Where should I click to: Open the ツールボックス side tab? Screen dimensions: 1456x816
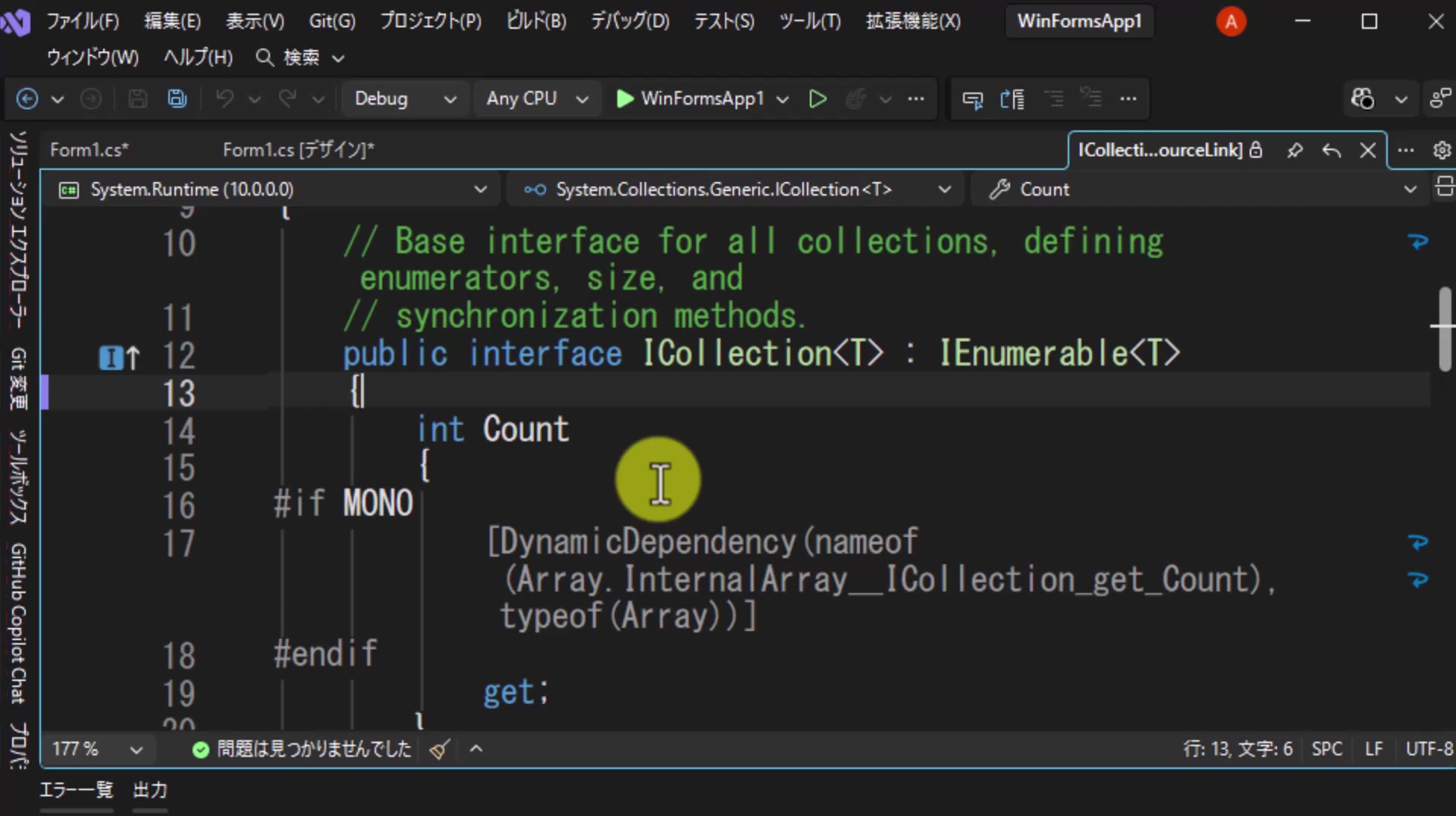(x=18, y=476)
